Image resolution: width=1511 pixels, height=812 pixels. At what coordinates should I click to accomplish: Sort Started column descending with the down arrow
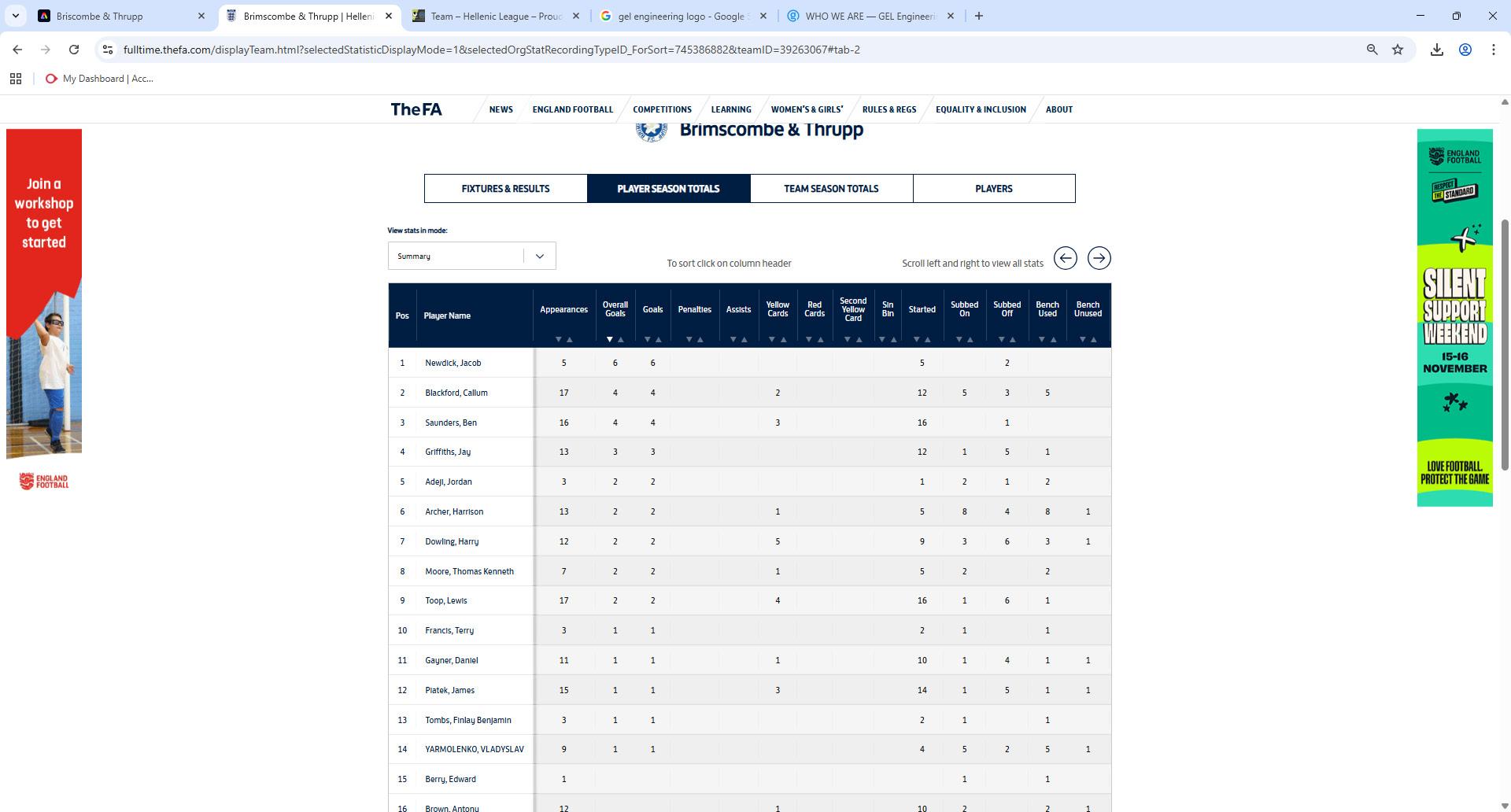916,340
